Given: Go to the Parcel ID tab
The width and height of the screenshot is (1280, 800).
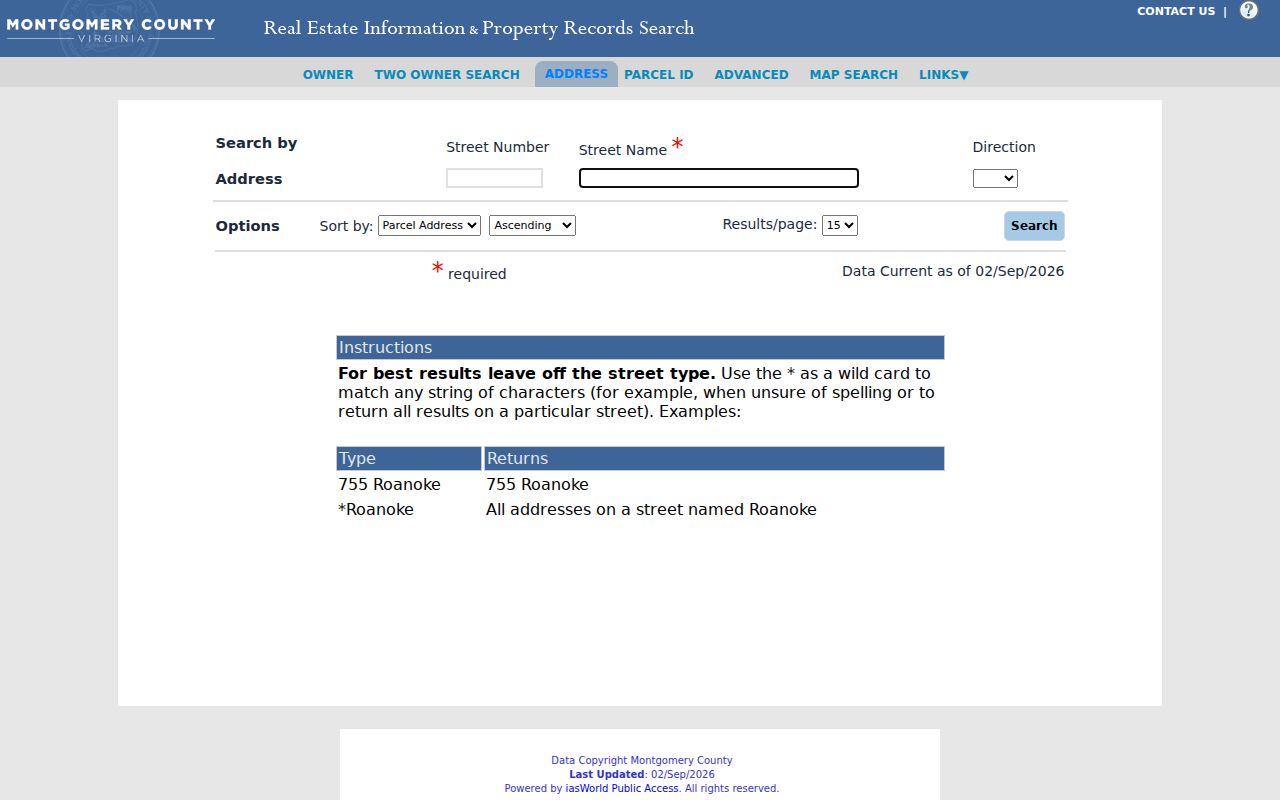Looking at the screenshot, I should click(659, 75).
